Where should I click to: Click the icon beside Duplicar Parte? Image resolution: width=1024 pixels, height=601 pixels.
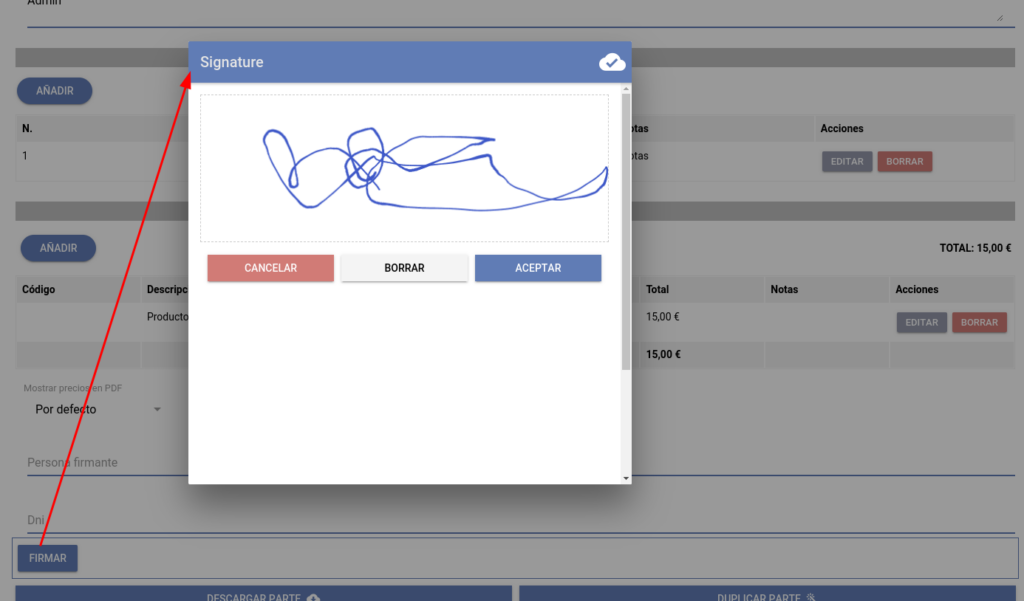[x=811, y=597]
